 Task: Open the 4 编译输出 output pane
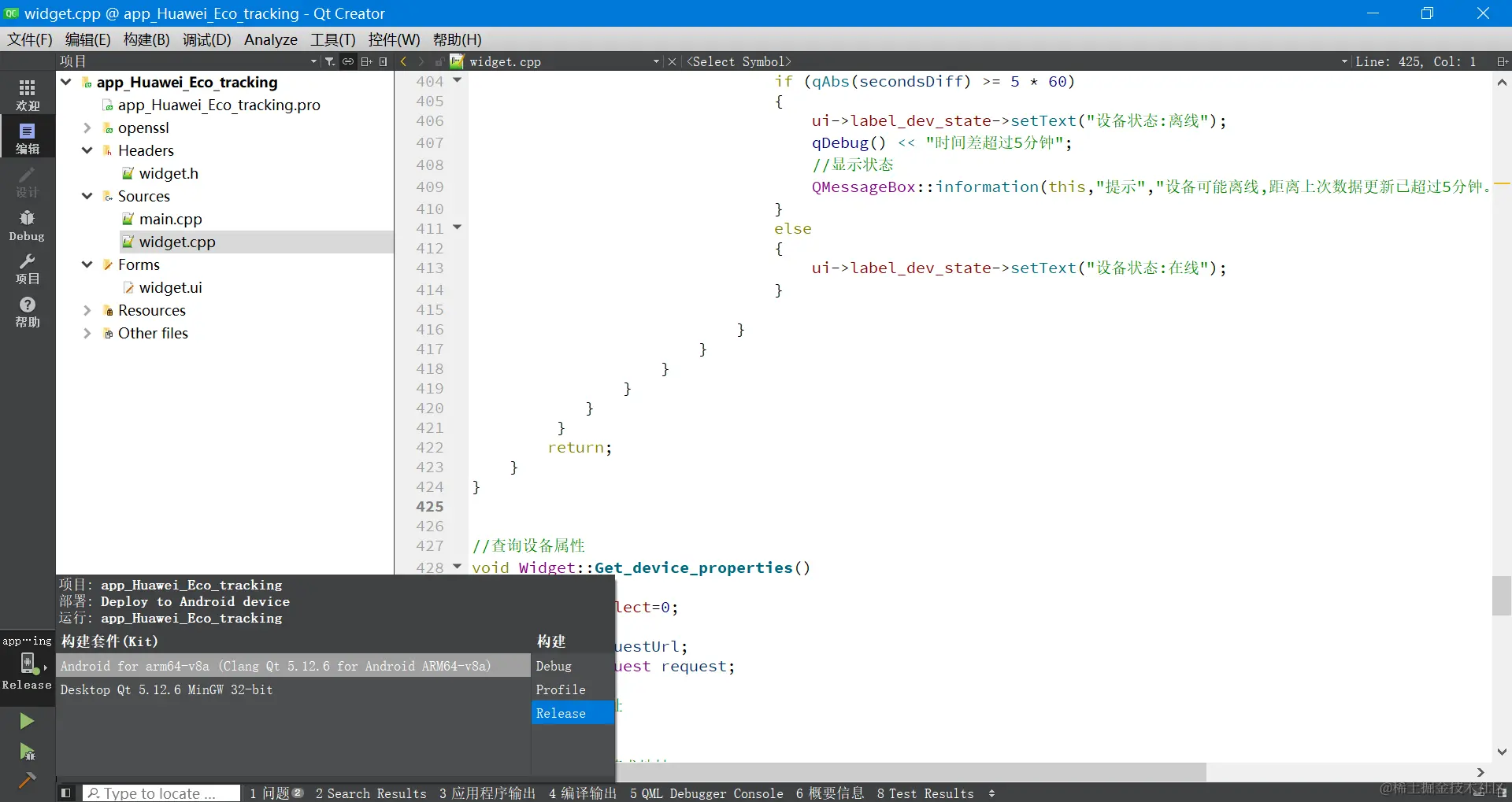[x=583, y=793]
